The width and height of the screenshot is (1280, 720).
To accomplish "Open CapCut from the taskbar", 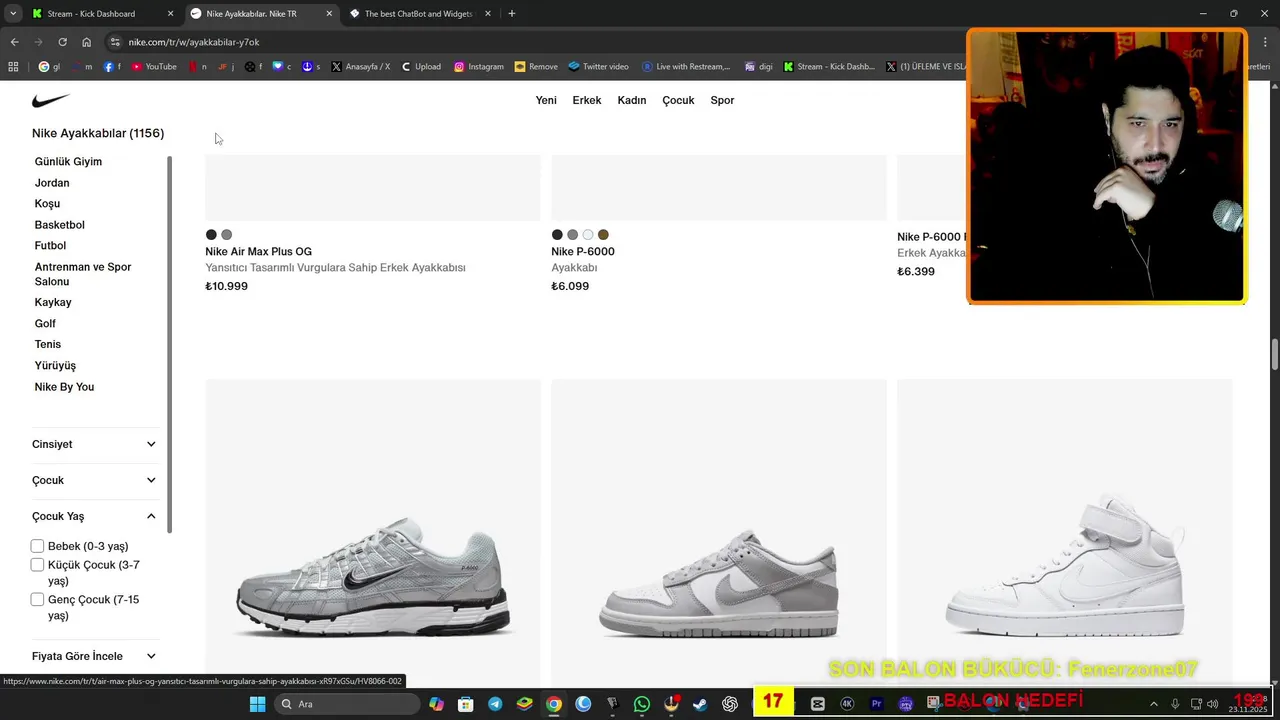I will [817, 704].
